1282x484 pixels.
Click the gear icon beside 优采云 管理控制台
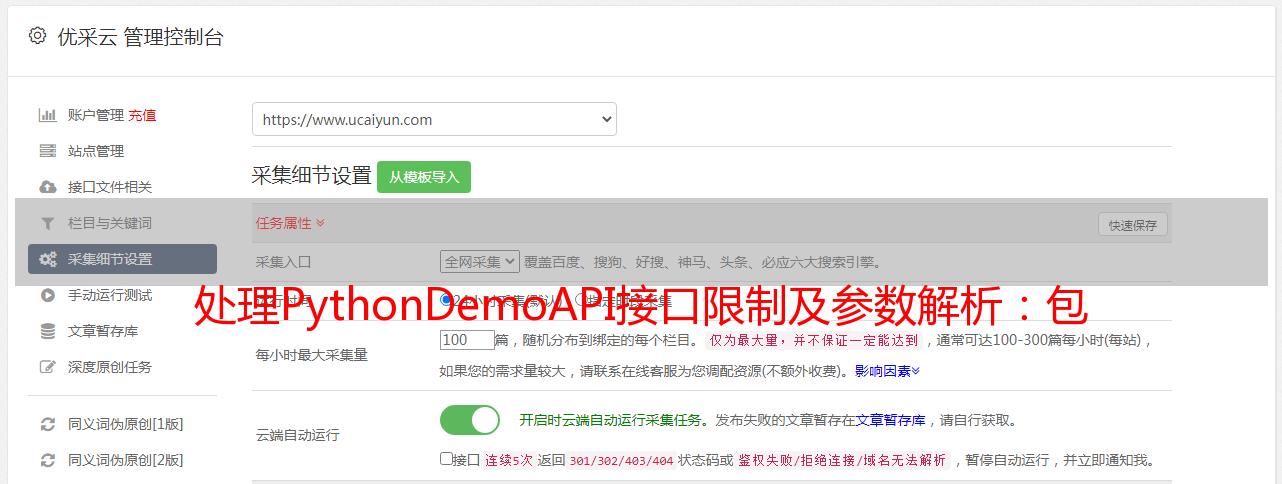(37, 36)
